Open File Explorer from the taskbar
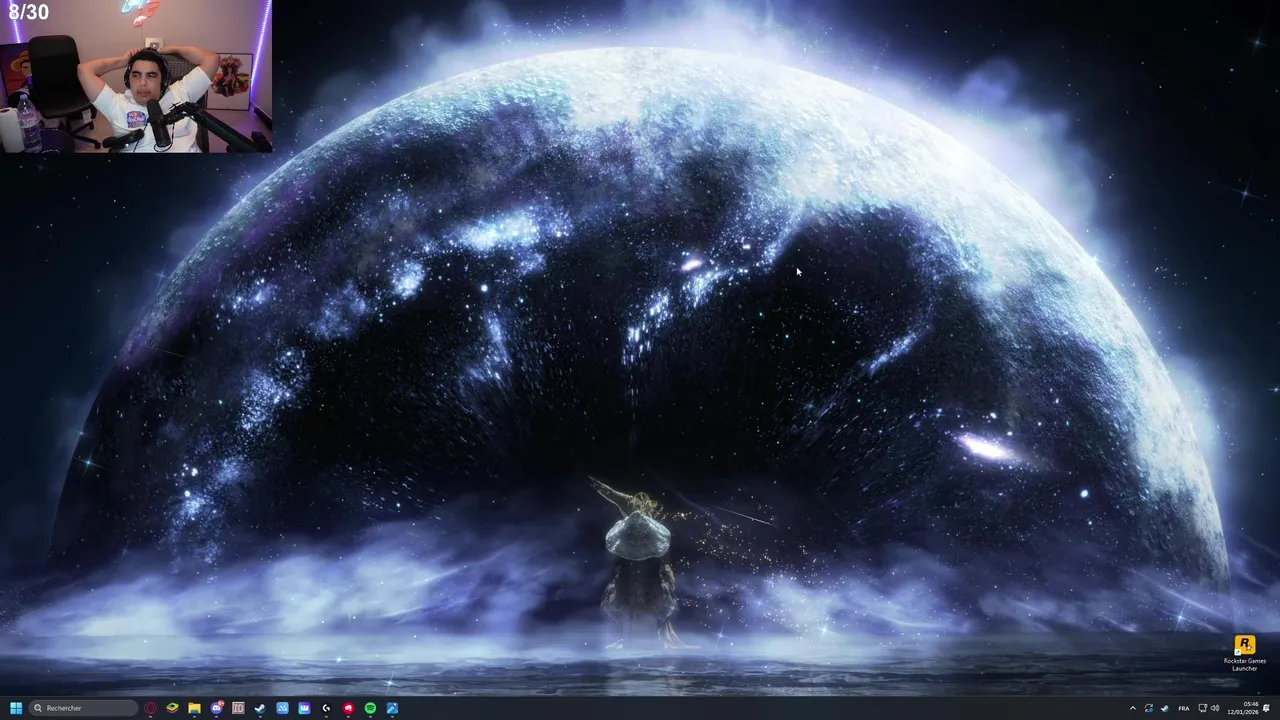Screen dimensions: 1280x720 point(194,708)
